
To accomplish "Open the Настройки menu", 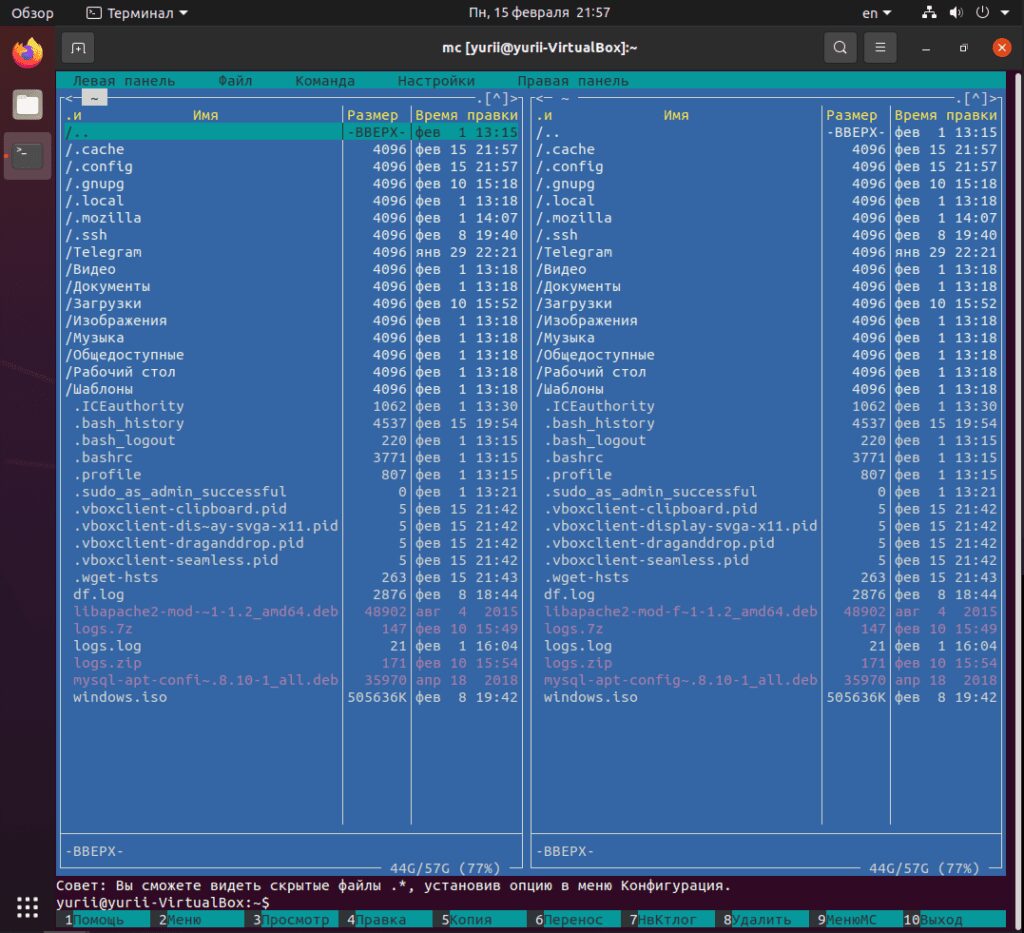I will coord(436,81).
